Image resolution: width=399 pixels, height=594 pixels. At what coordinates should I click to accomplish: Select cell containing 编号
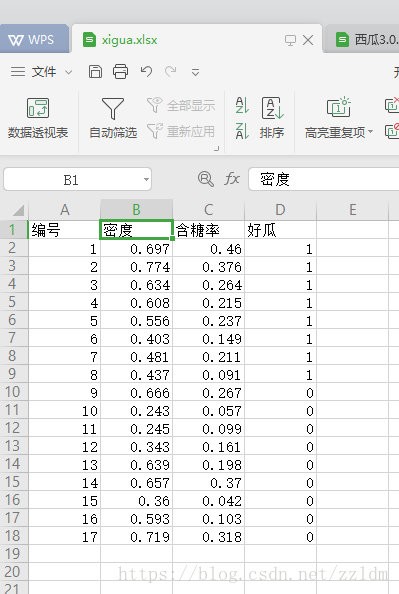coord(64,230)
